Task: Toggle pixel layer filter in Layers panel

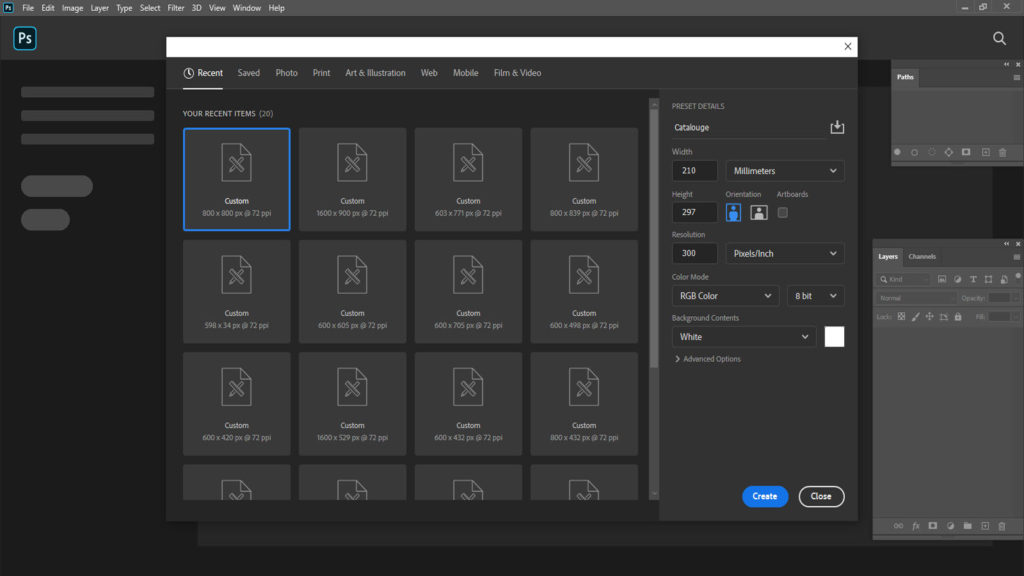Action: click(x=942, y=279)
